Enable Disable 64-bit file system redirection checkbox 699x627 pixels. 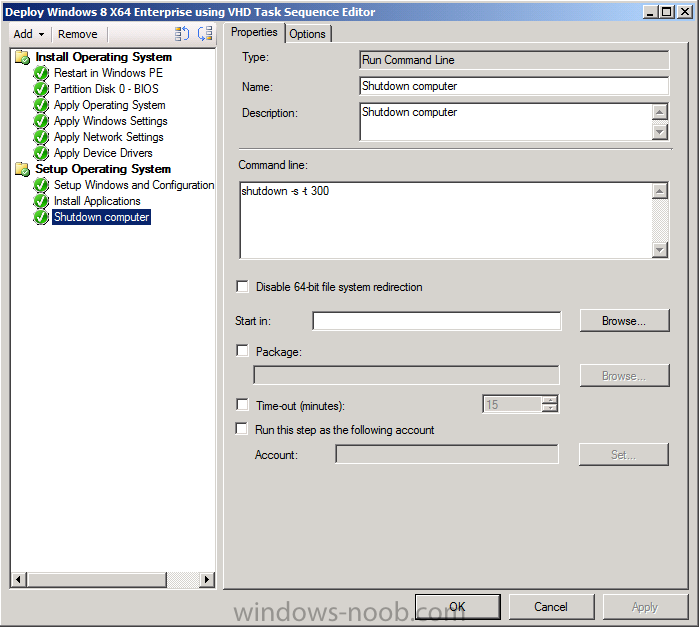[243, 286]
